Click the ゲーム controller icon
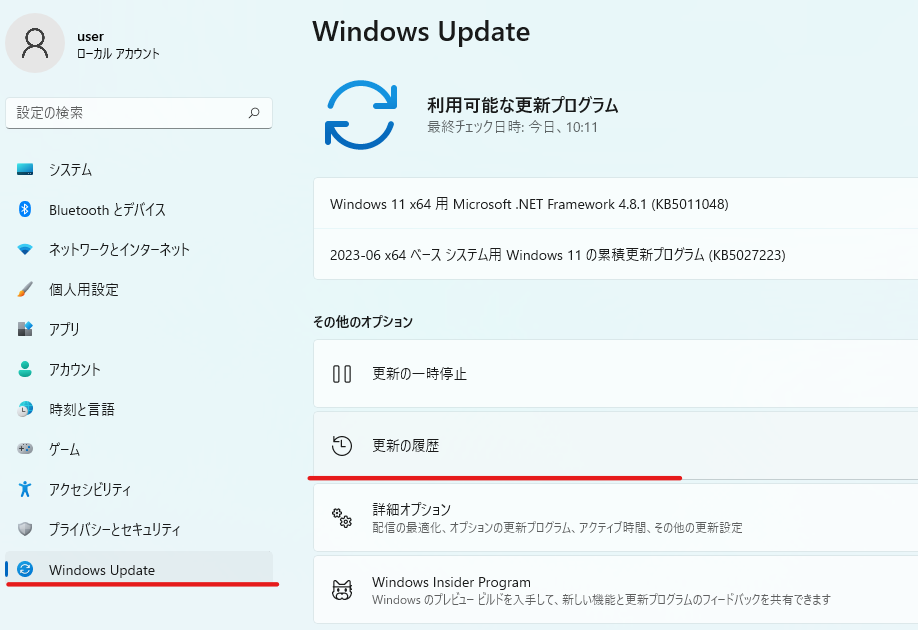This screenshot has width=918, height=630. click(x=27, y=449)
